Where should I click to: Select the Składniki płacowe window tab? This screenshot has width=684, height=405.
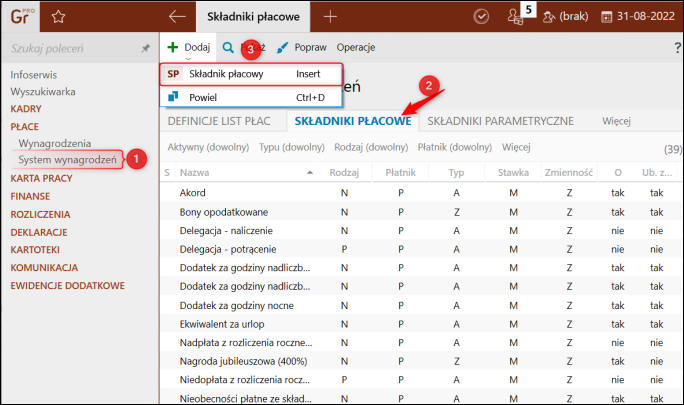pyautogui.click(x=253, y=17)
